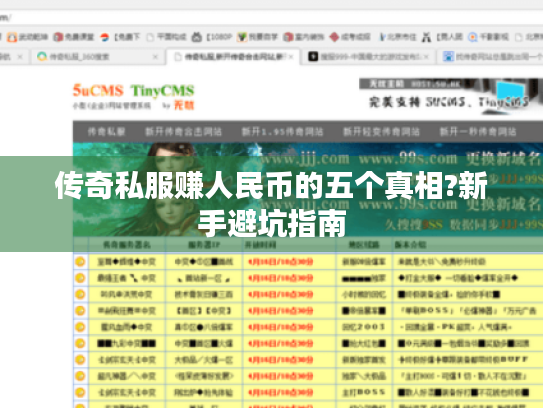Click the yellow icon in the 回忆2003 row
The image size is (543, 408).
click(x=80, y=327)
